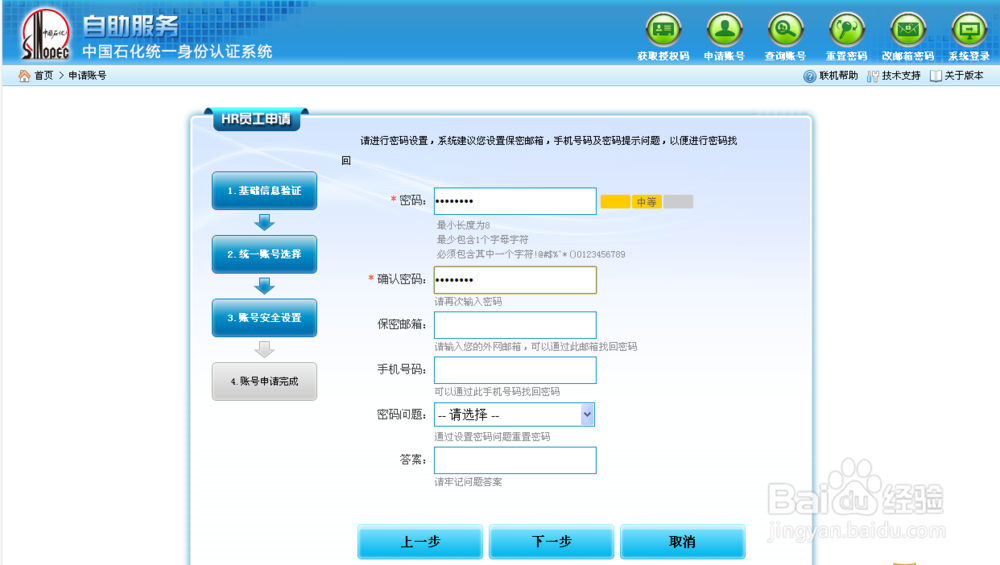The width and height of the screenshot is (1000, 565).
Task: Click the 改邮箱密码 envelope icon
Action: 908,29
